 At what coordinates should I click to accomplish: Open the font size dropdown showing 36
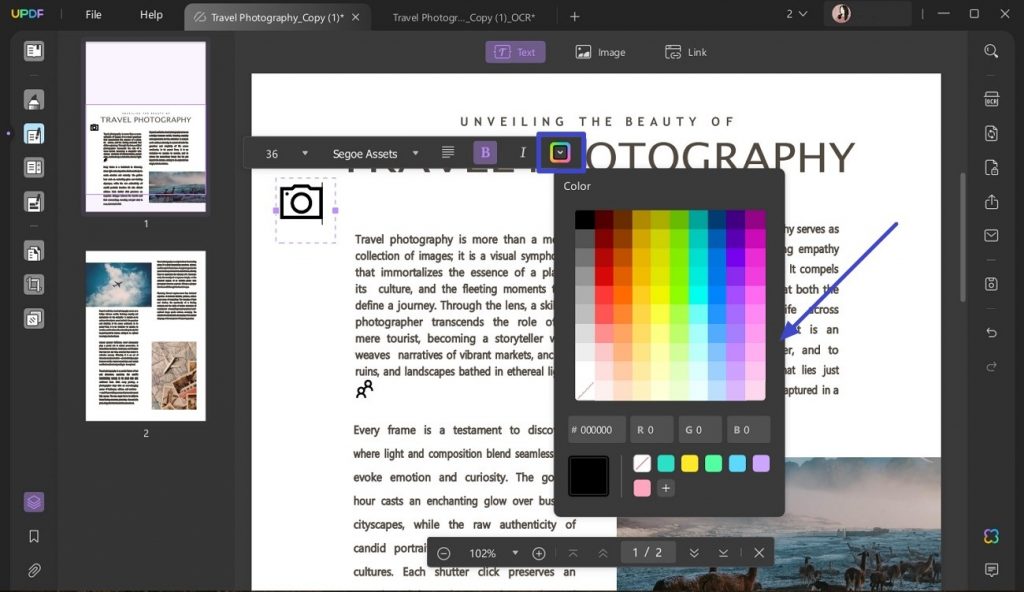[x=285, y=153]
